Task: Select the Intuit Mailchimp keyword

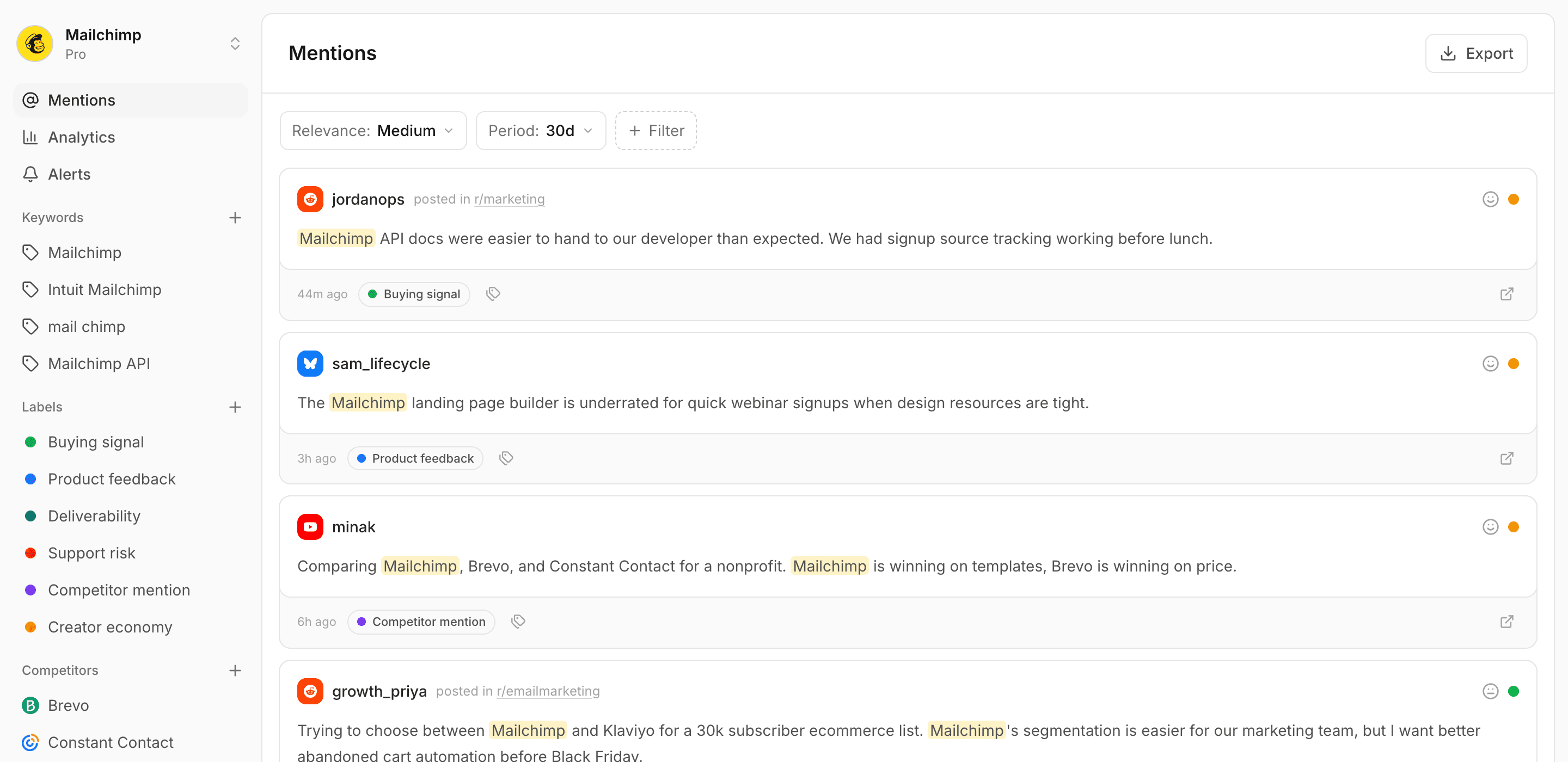Action: click(x=130, y=290)
